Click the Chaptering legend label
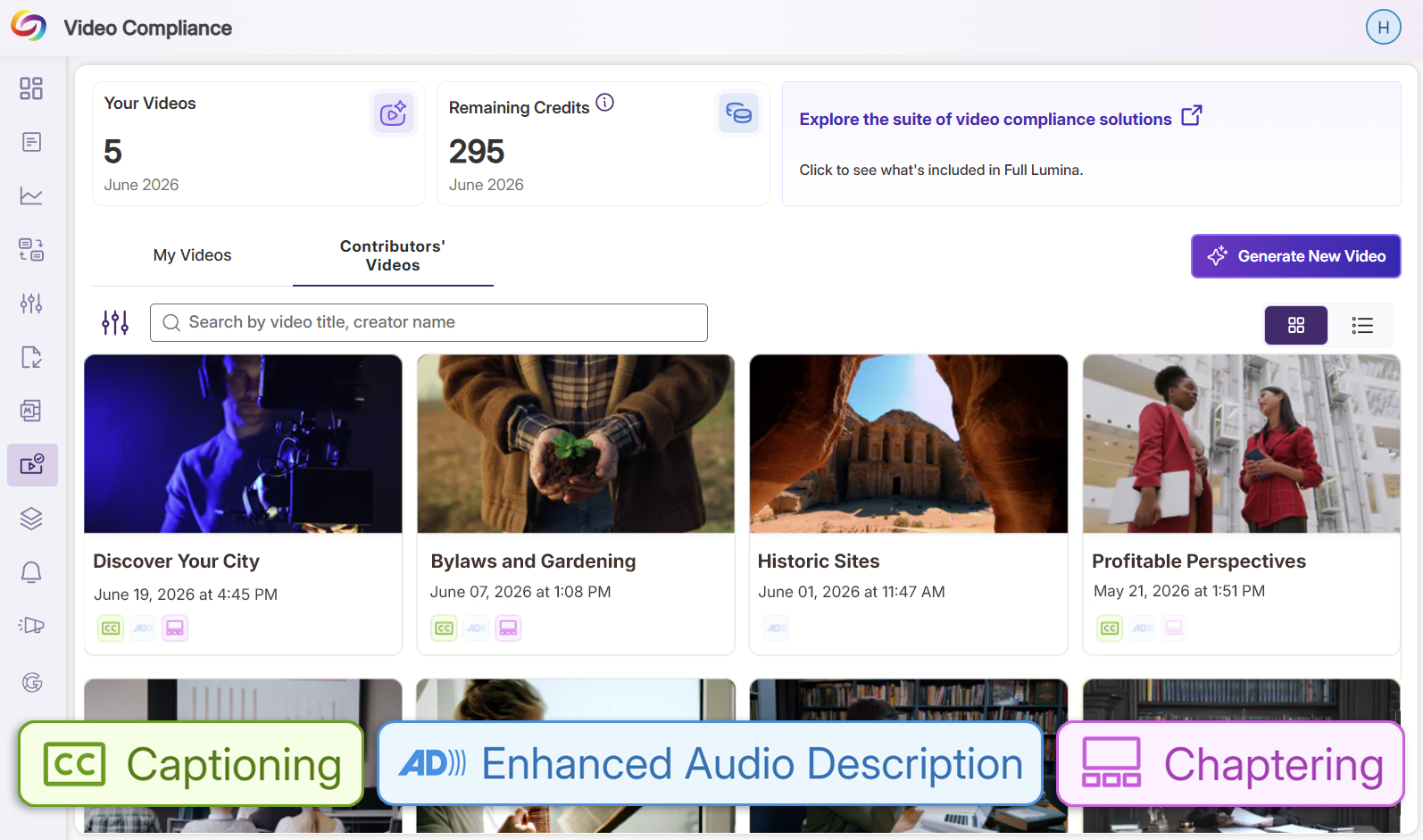The height and width of the screenshot is (840, 1423). (1230, 764)
